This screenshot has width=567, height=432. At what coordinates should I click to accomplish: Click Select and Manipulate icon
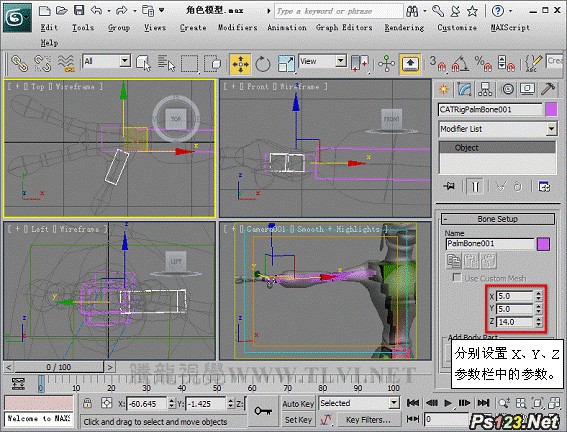[386, 64]
